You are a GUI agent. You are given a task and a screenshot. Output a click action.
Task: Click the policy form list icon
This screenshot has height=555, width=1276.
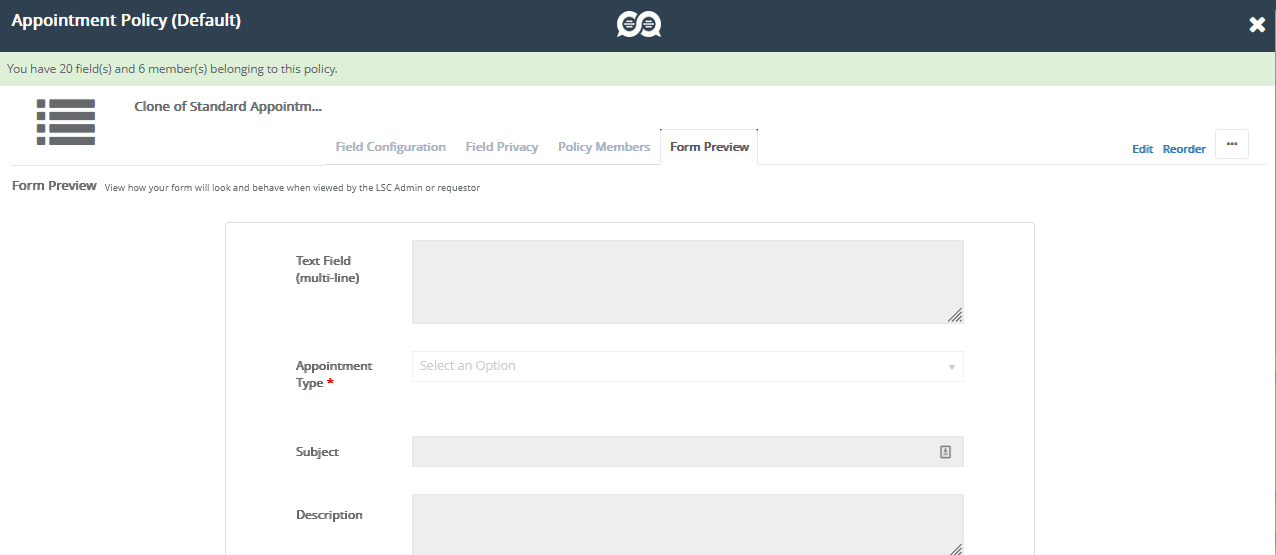[x=66, y=122]
